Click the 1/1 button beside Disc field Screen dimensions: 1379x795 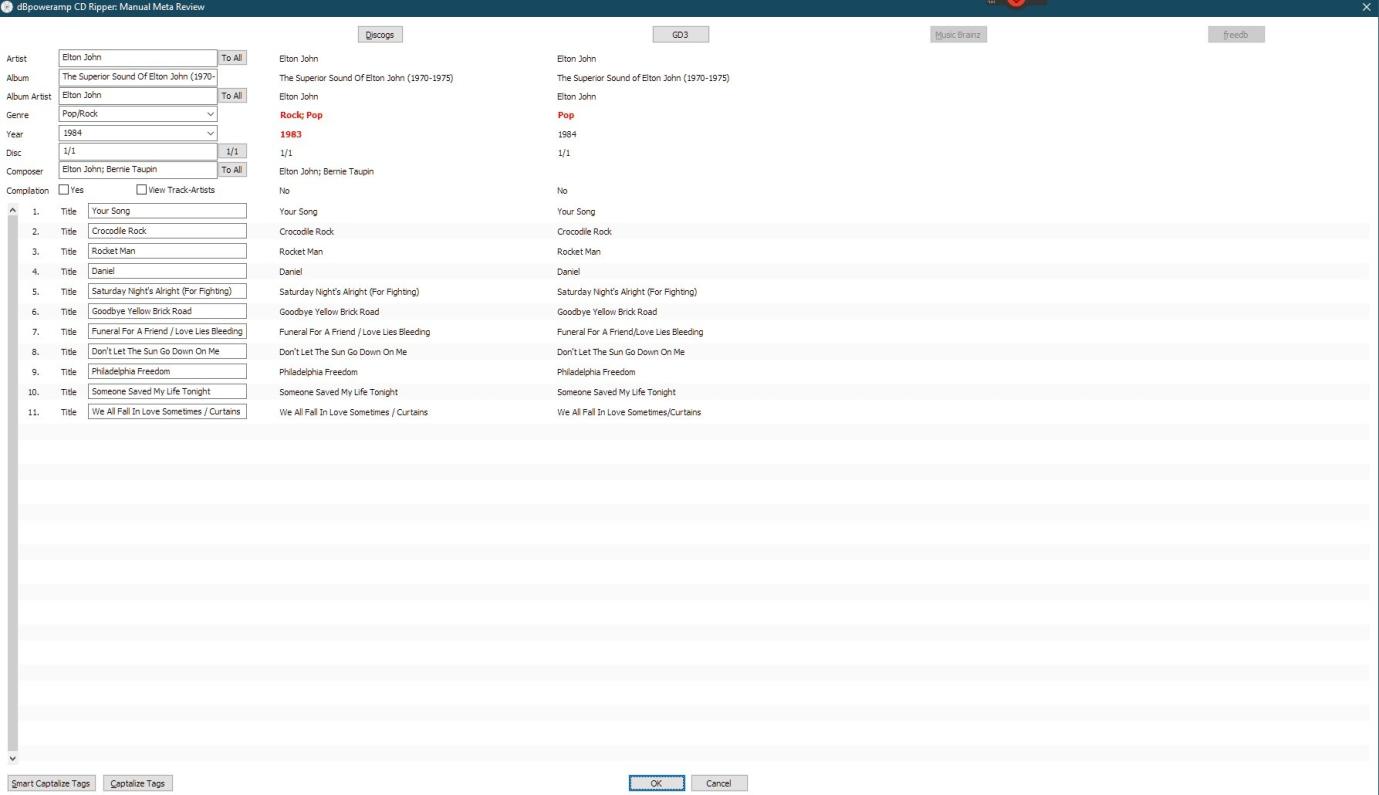232,151
